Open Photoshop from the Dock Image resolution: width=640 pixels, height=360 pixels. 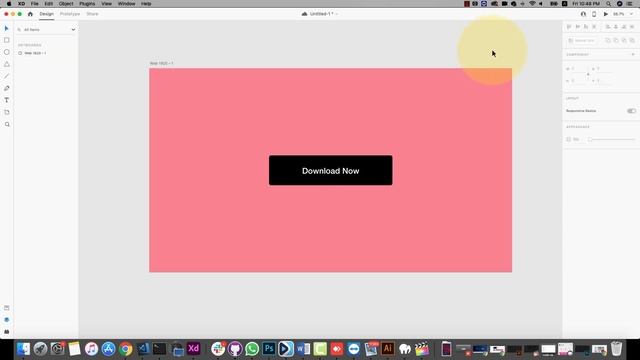(x=269, y=349)
